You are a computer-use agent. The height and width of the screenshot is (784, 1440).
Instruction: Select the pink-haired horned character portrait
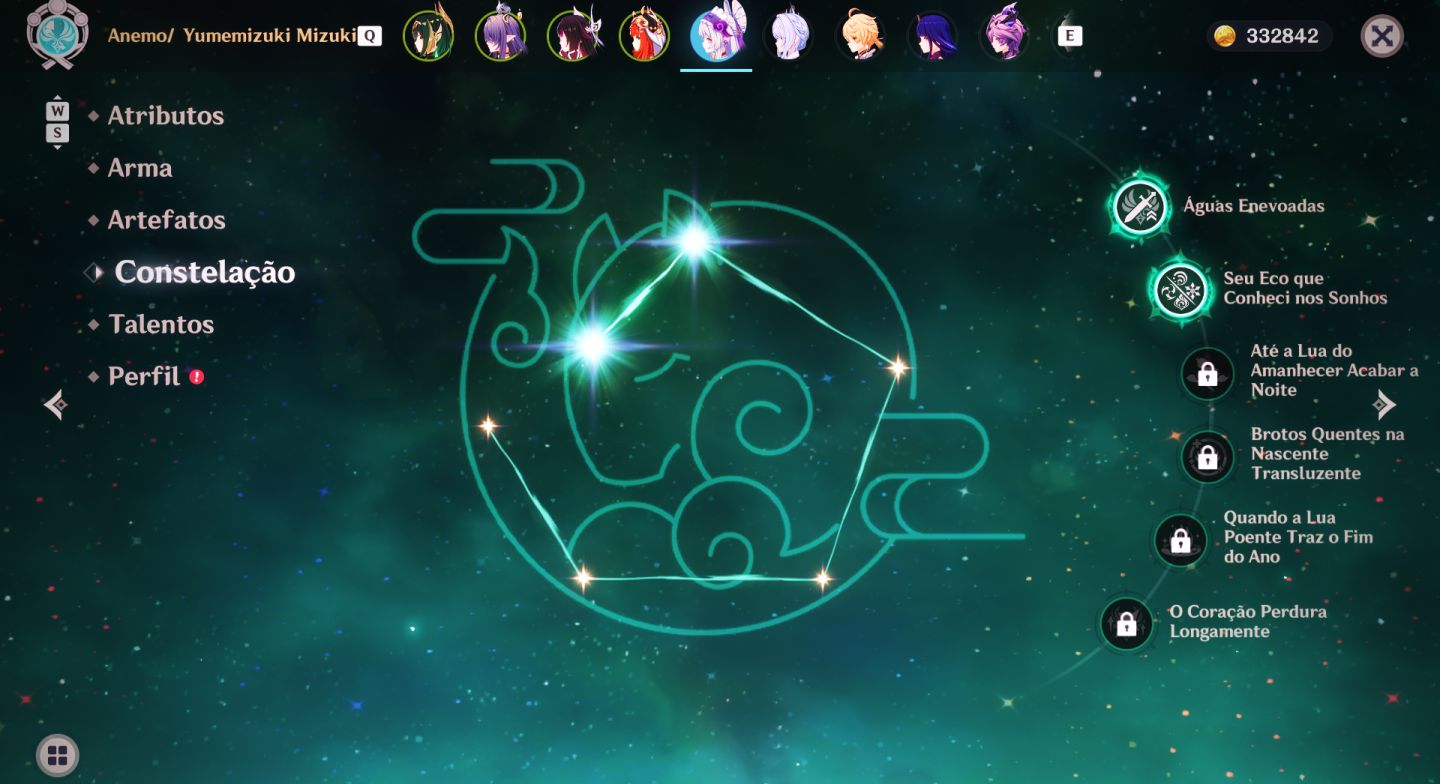click(x=1004, y=36)
